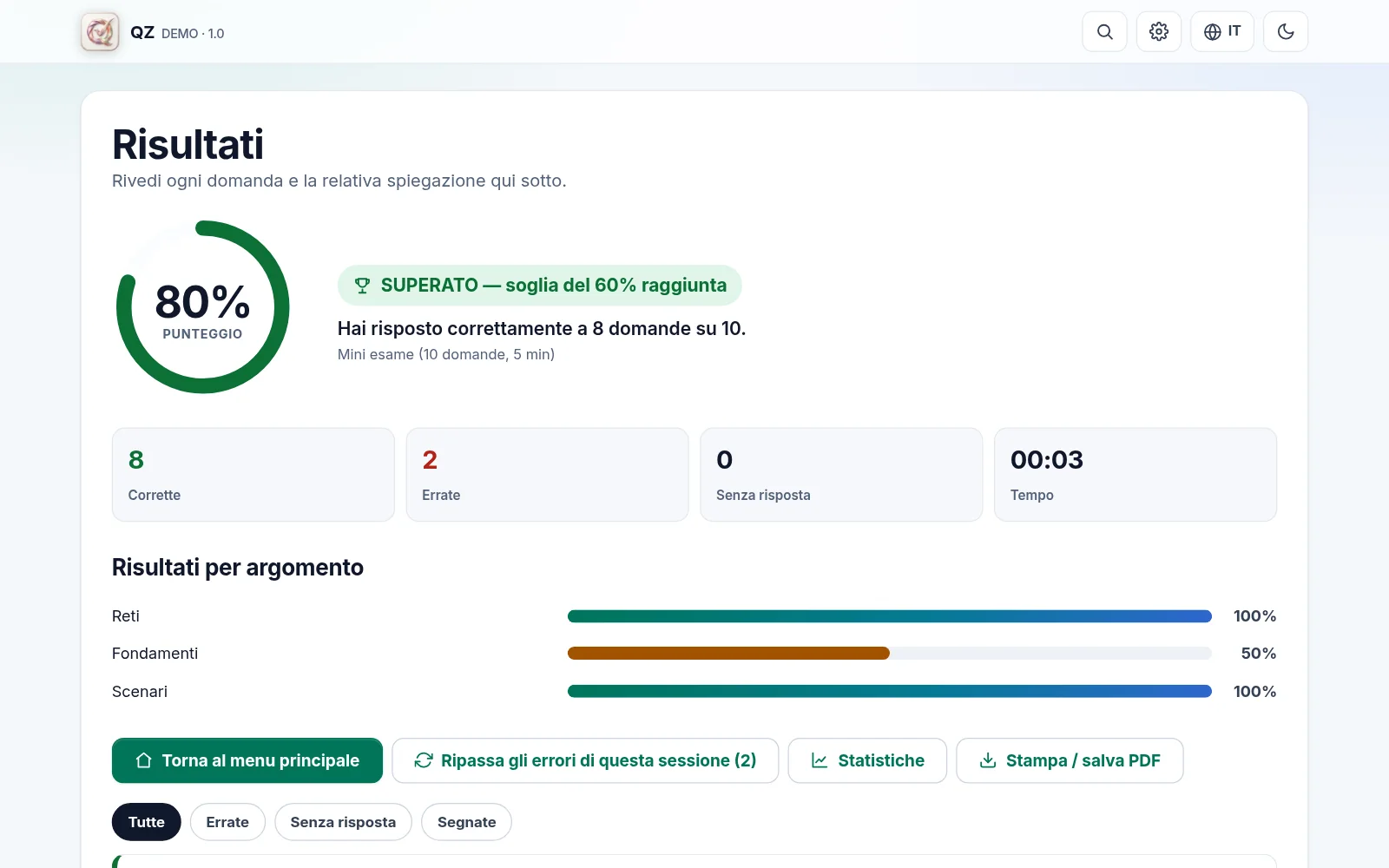Open settings via the gear icon

tap(1159, 32)
